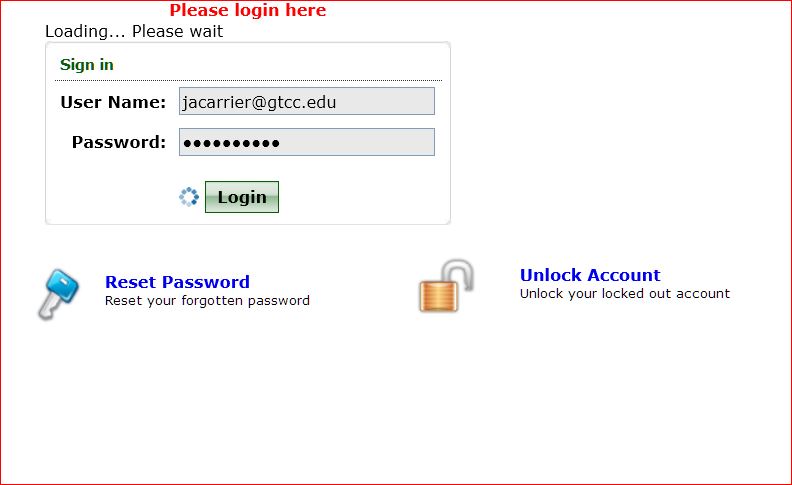Screen dimensions: 792x485
Task: Click the 'User Name:' label
Action: pos(113,102)
